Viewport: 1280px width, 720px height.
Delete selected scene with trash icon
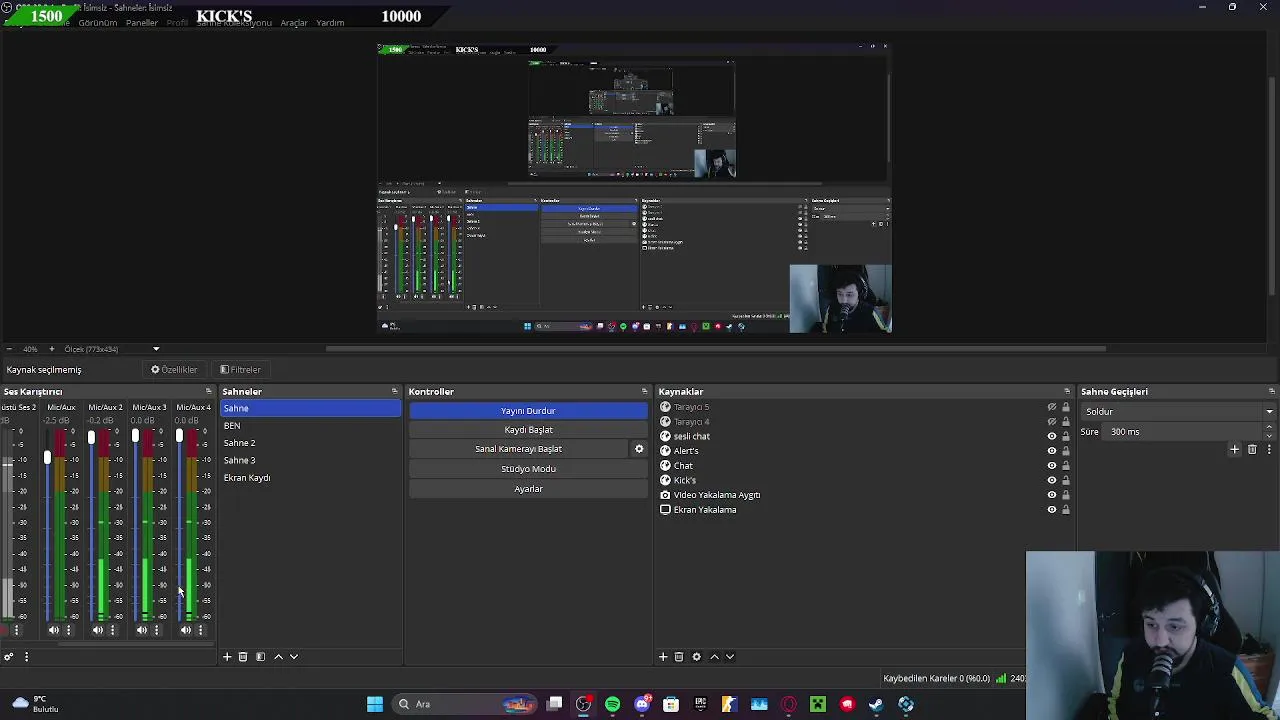coord(243,657)
